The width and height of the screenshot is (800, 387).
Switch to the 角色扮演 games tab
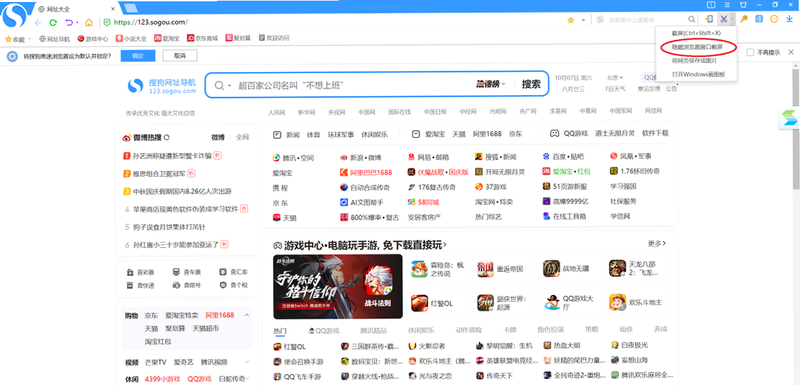coord(550,329)
